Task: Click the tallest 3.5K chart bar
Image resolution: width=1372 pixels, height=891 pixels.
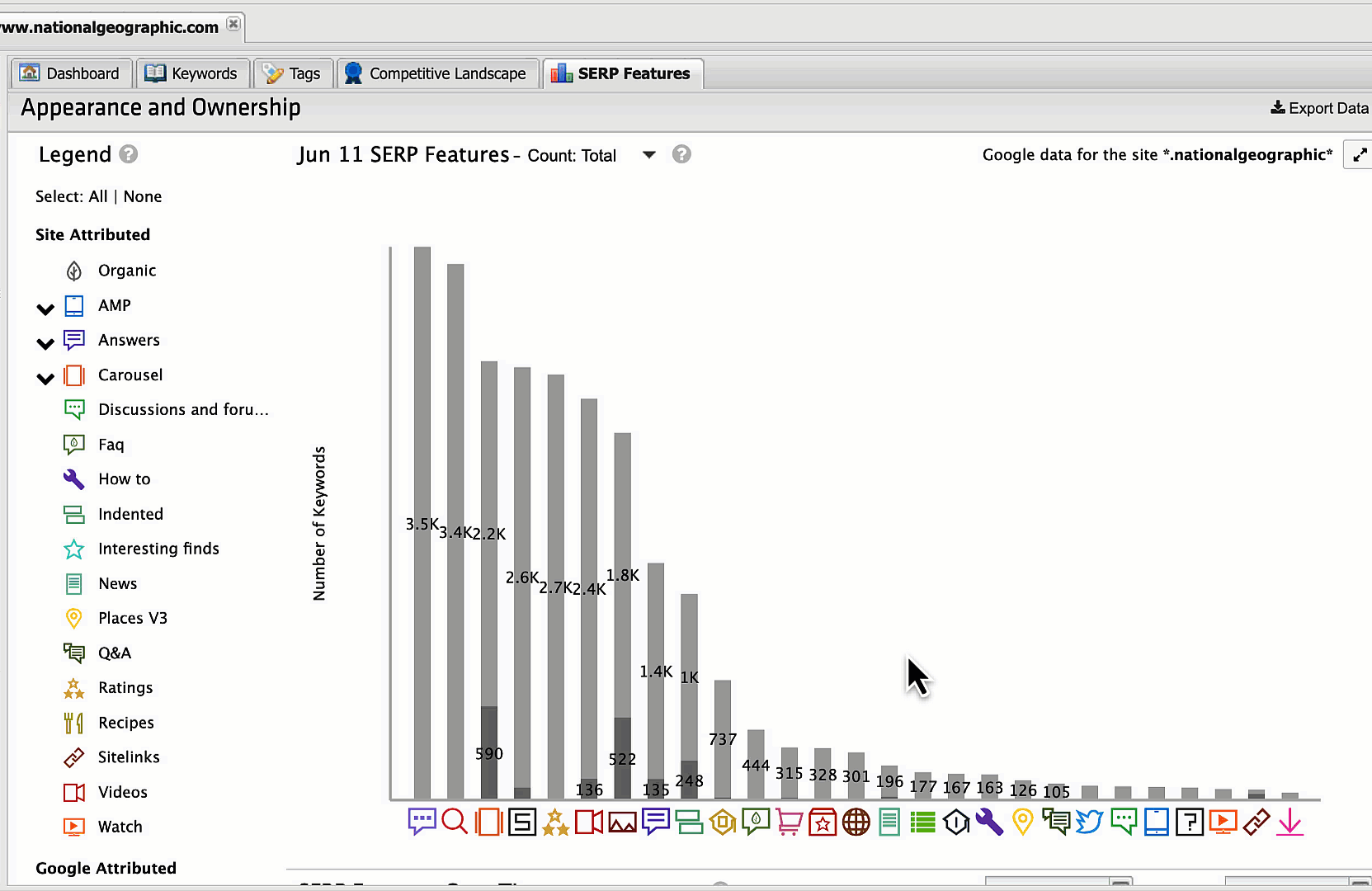Action: click(x=422, y=523)
